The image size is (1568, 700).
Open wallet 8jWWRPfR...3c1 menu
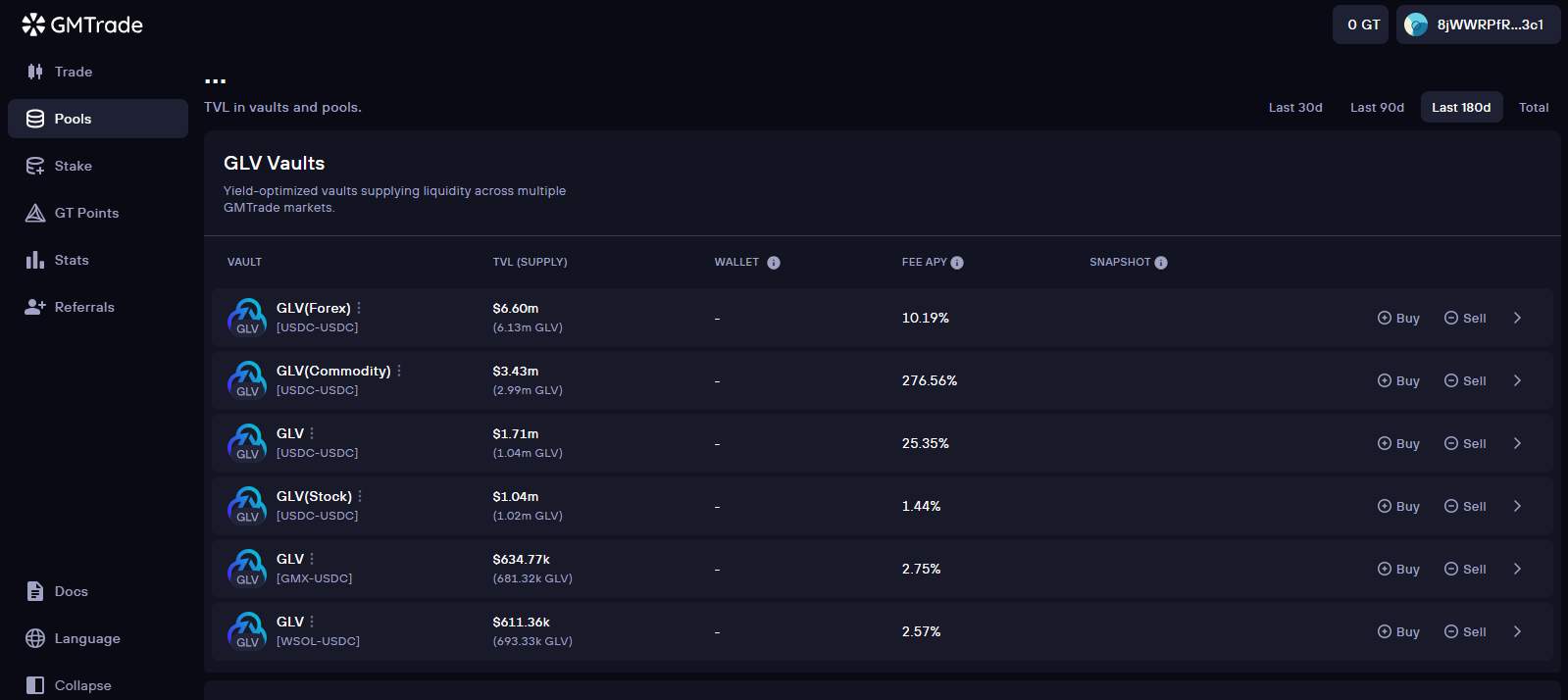pos(1478,25)
